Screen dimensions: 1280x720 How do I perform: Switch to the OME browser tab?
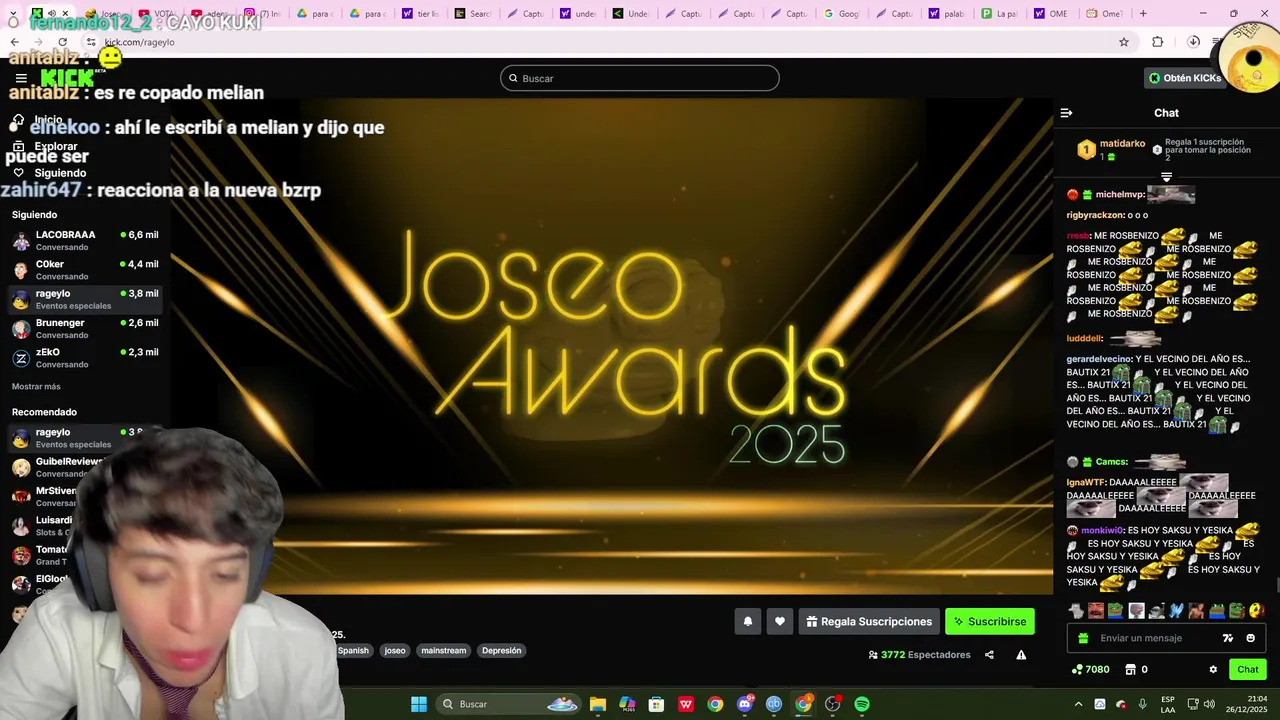pos(1051,14)
